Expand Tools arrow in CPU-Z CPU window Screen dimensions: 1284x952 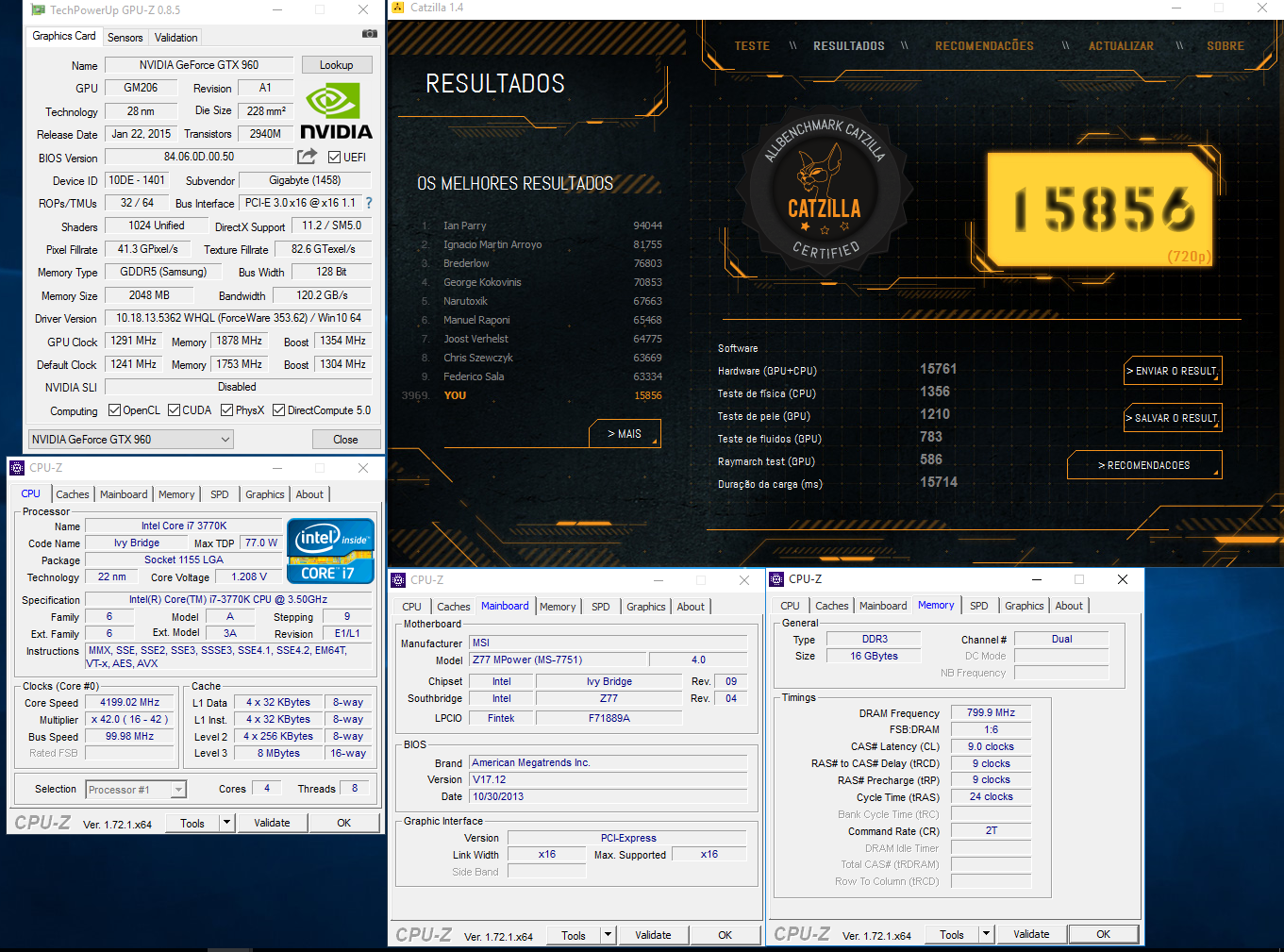point(226,823)
